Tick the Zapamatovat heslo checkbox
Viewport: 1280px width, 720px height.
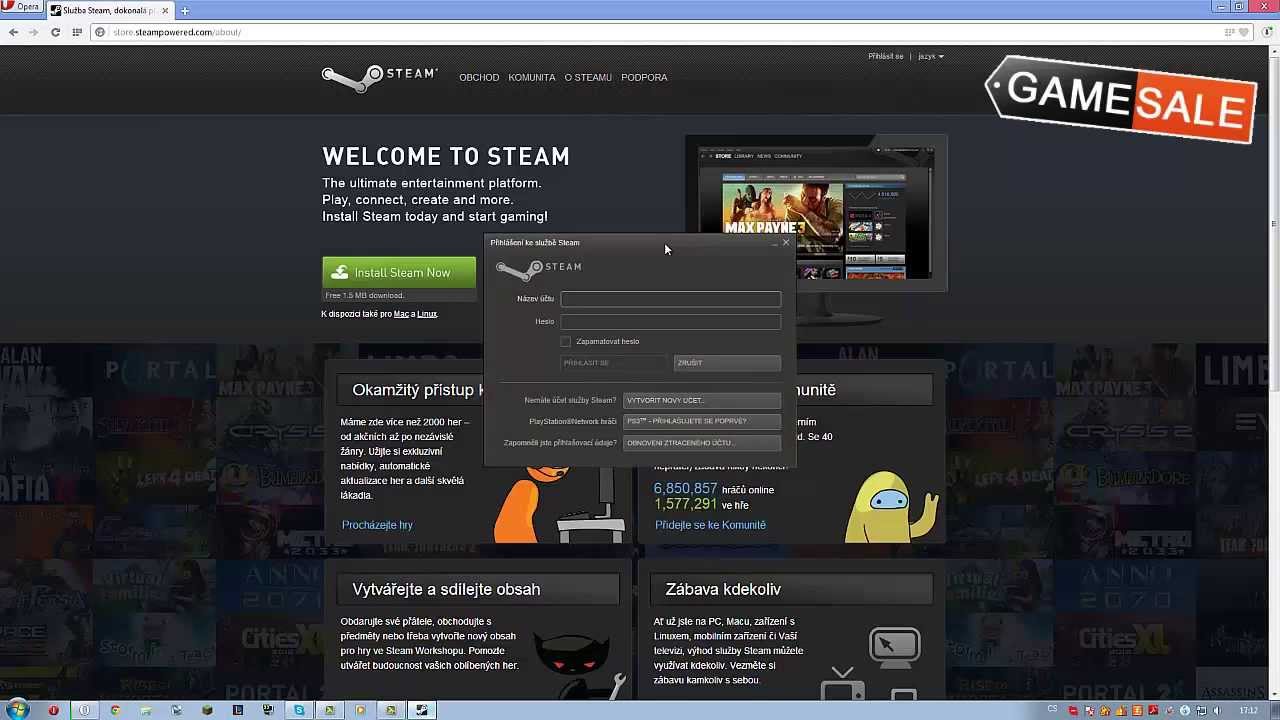[x=566, y=342]
